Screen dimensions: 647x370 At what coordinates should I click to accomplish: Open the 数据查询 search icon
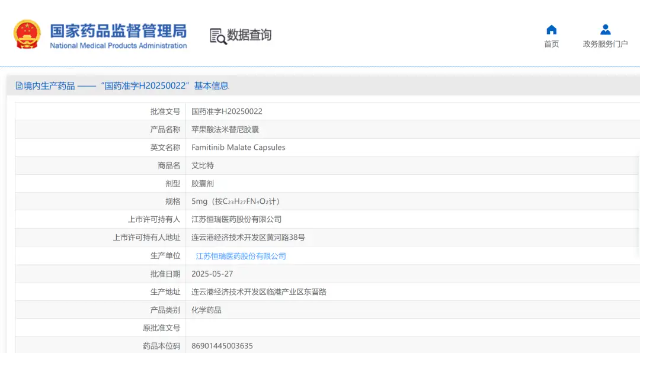click(x=217, y=36)
